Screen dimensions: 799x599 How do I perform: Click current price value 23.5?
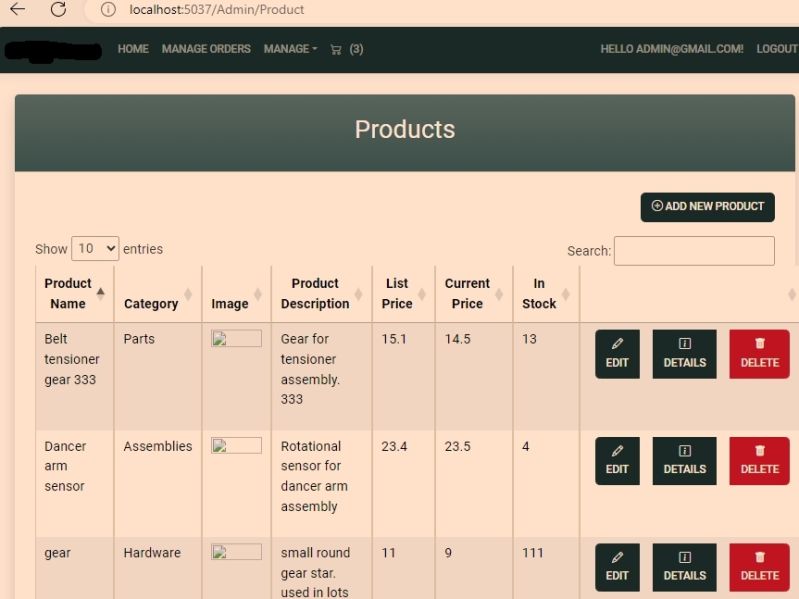click(x=458, y=446)
